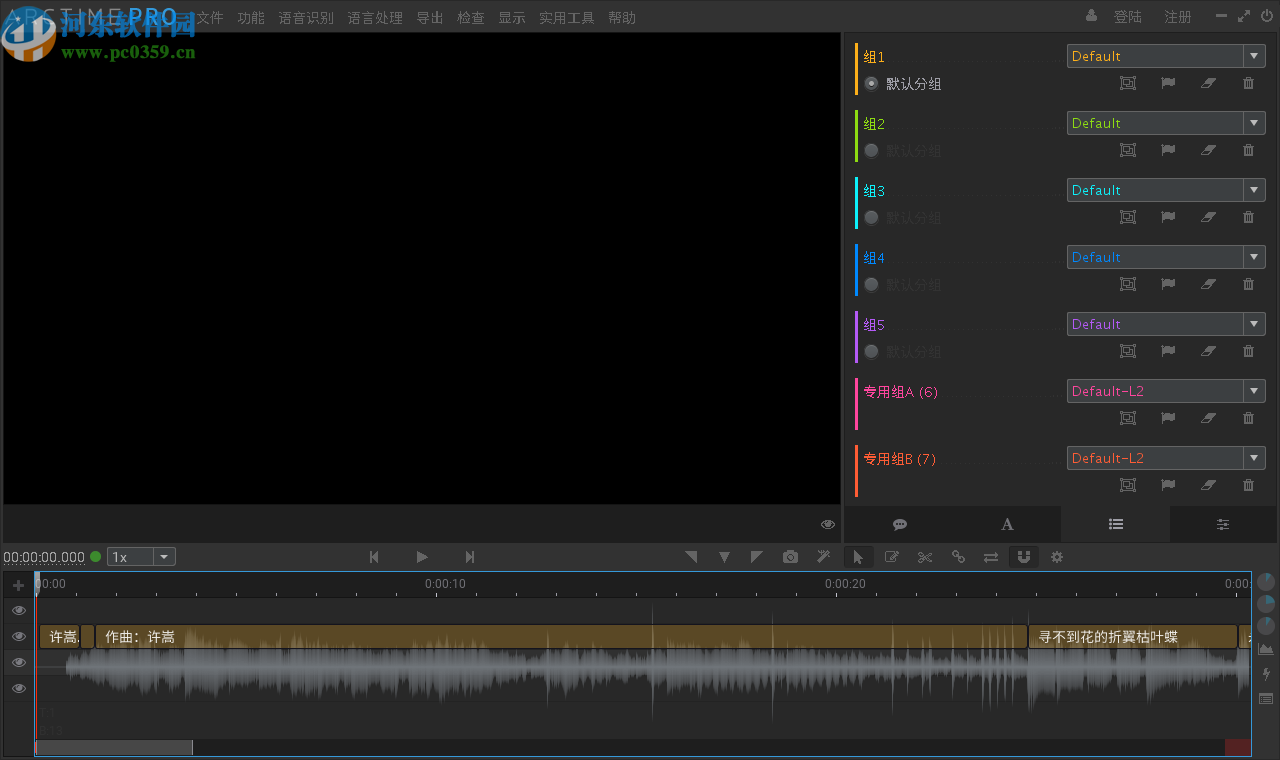
Task: Expand the playback speed 1x dropdown
Action: pyautogui.click(x=163, y=556)
